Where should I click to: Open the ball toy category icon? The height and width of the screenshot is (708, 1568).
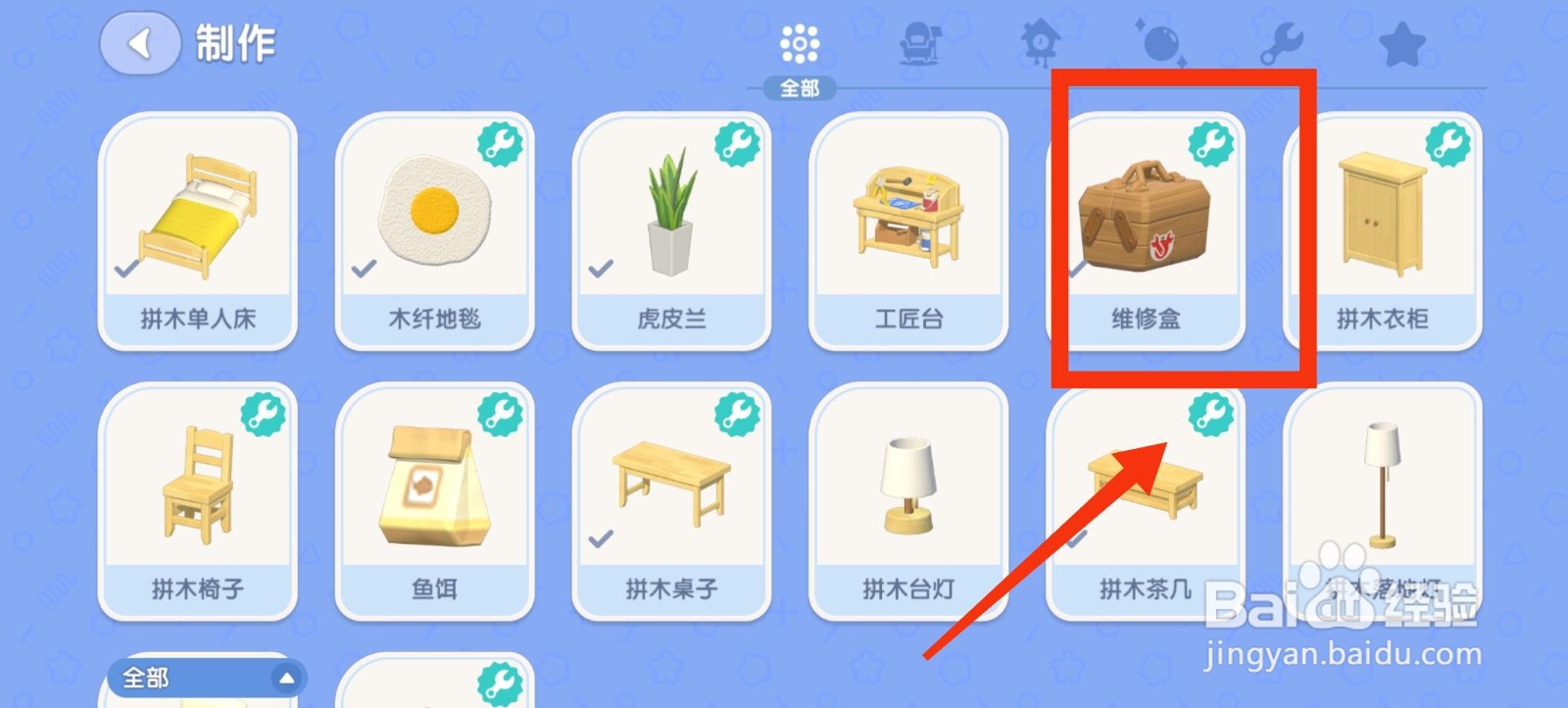[x=1161, y=44]
